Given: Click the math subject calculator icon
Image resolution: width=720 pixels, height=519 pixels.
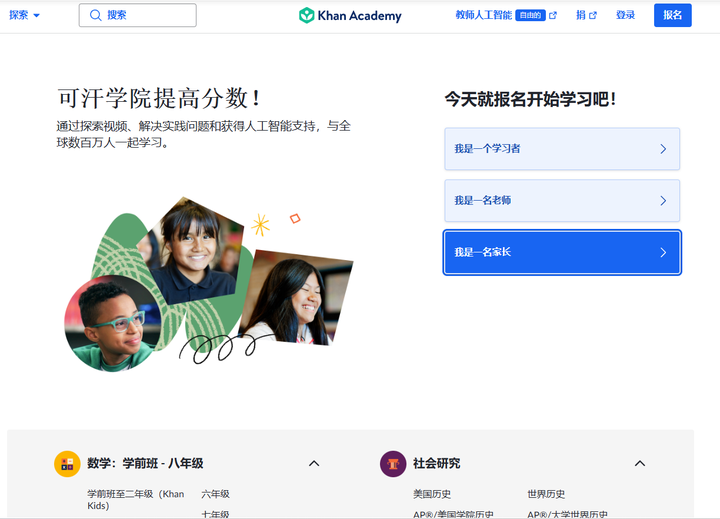Looking at the screenshot, I should coord(68,464).
